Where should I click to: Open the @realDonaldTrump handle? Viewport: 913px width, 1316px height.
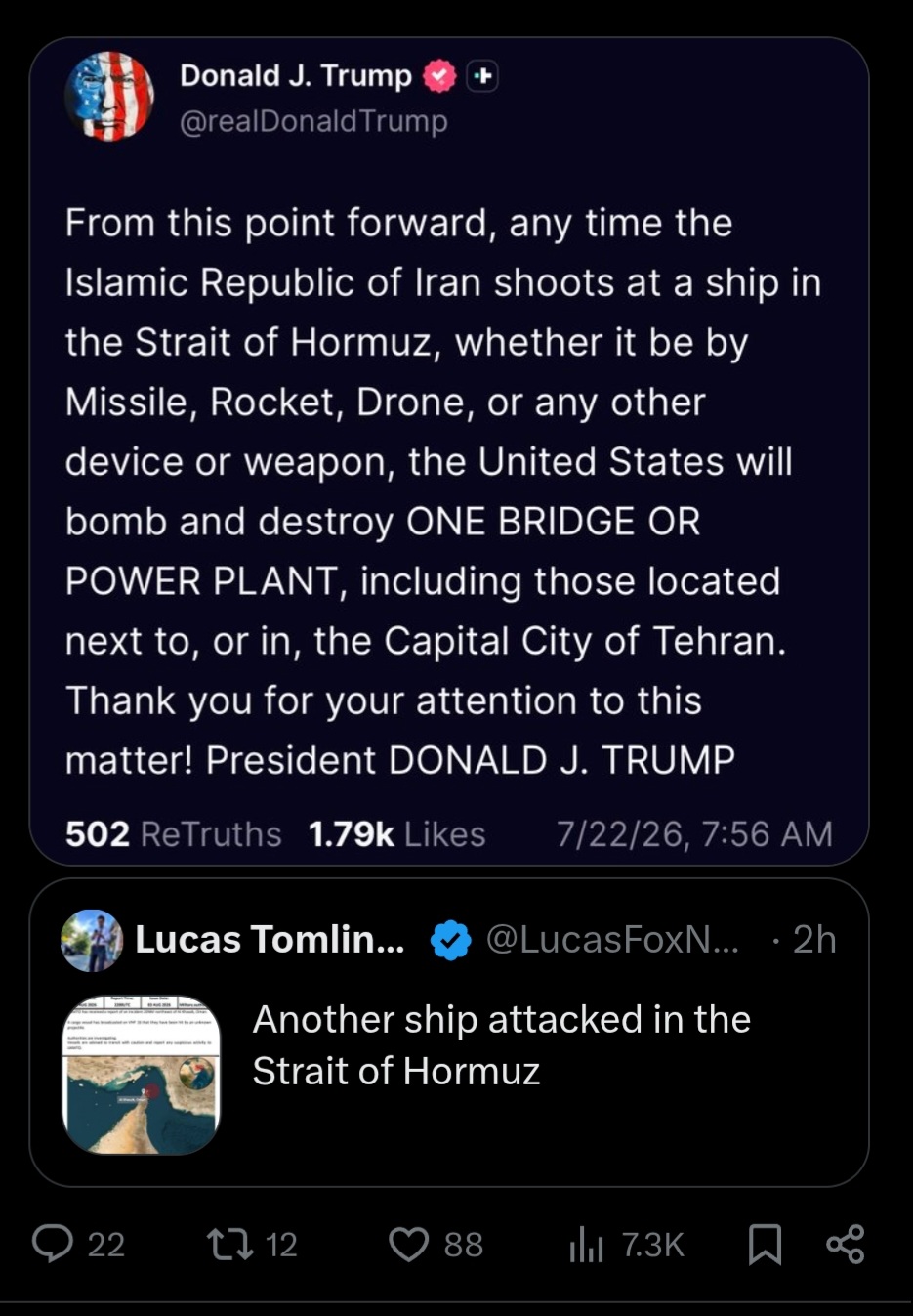[x=313, y=121]
